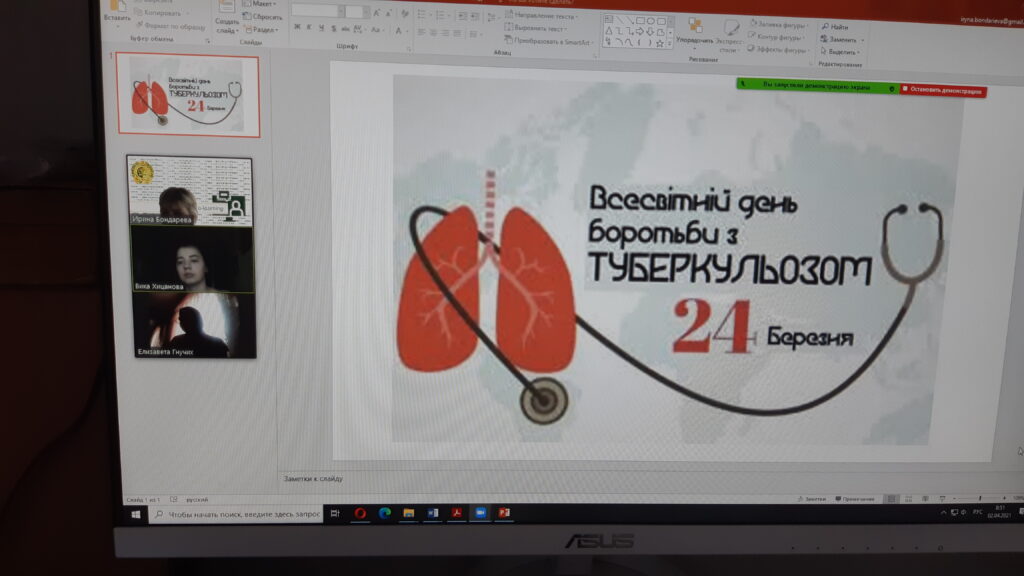Screen dimensions: 1024x576
Task: Toggle strikethrough (abc) formatting
Action: click(x=345, y=29)
